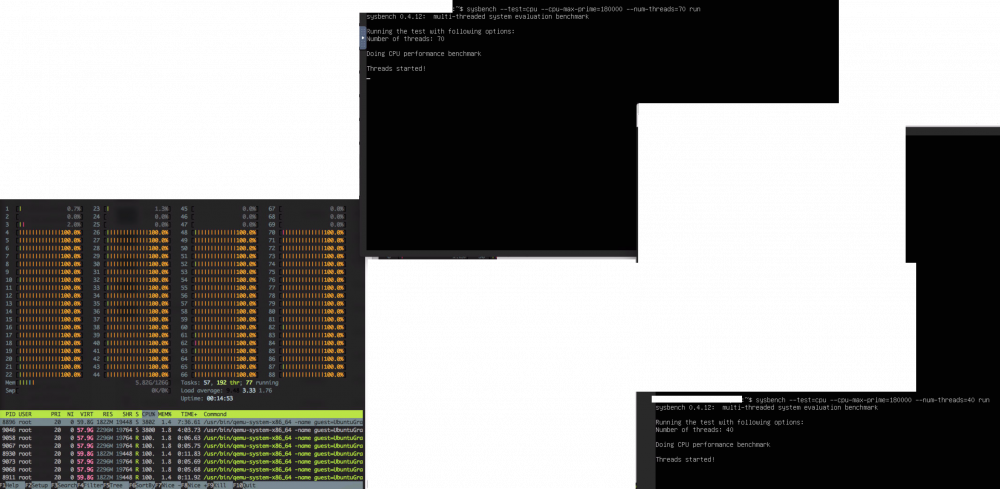1000x489 pixels.
Task: Toggle F5 Tree view in htop
Action: point(117,485)
